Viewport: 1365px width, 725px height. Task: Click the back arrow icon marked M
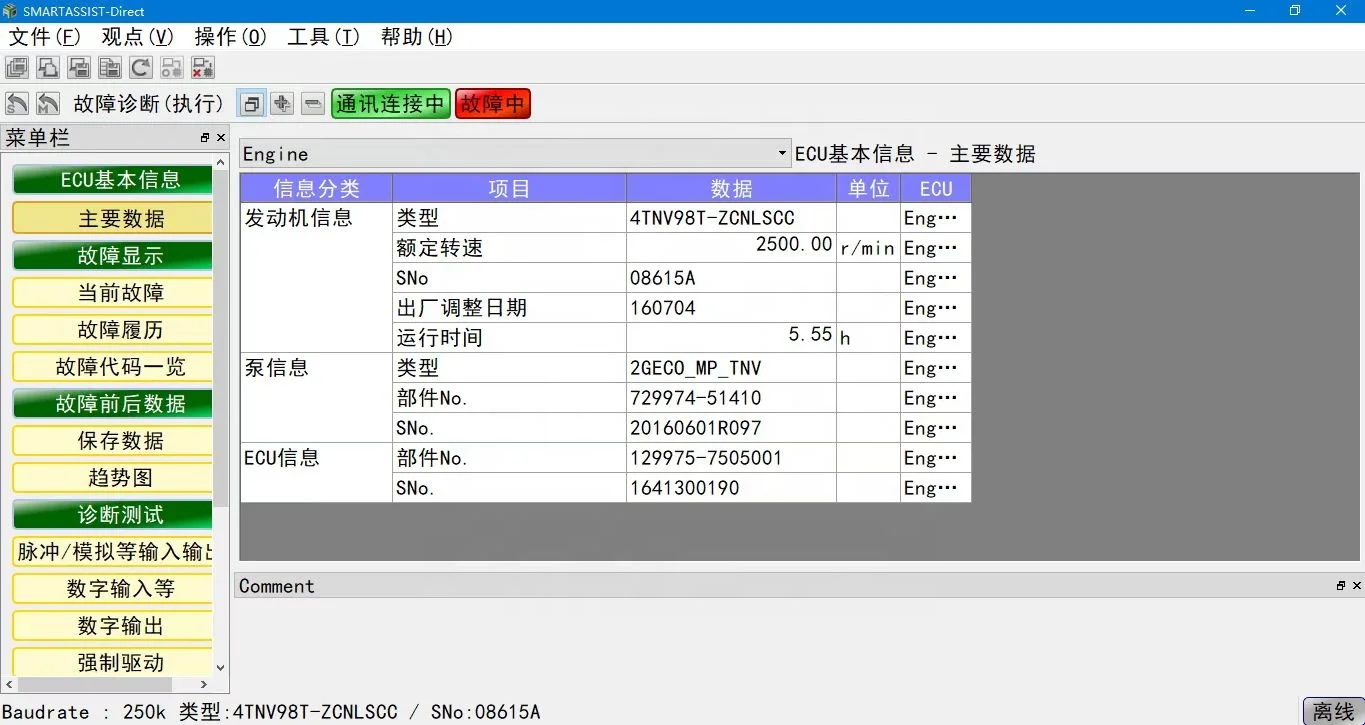48,104
